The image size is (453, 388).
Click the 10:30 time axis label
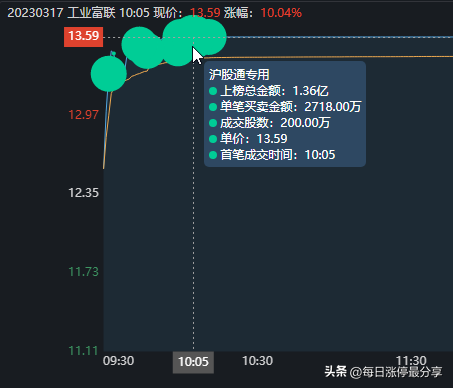tap(257, 361)
